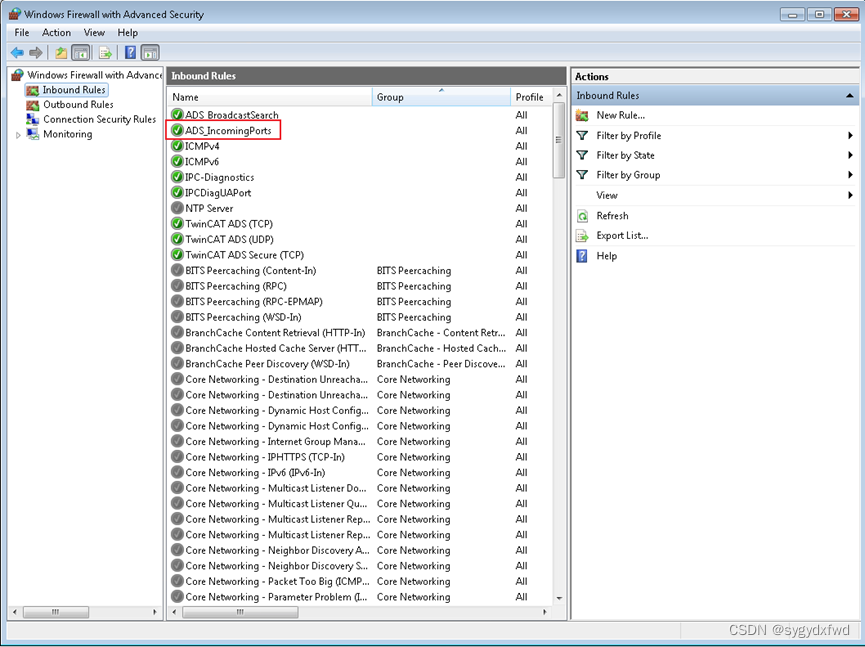865x647 pixels.
Task: Click the Filter by Group funnel icon
Action: pyautogui.click(x=582, y=175)
